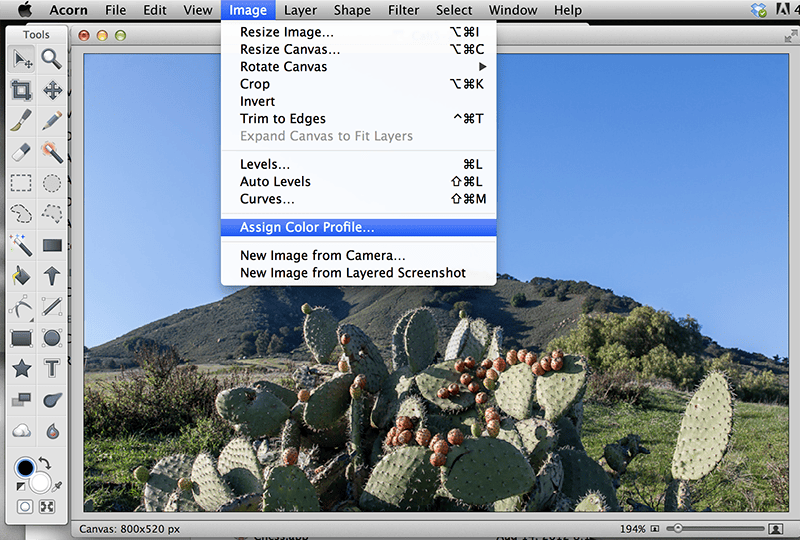Expand the Rotate Canvas submenu

click(x=359, y=66)
